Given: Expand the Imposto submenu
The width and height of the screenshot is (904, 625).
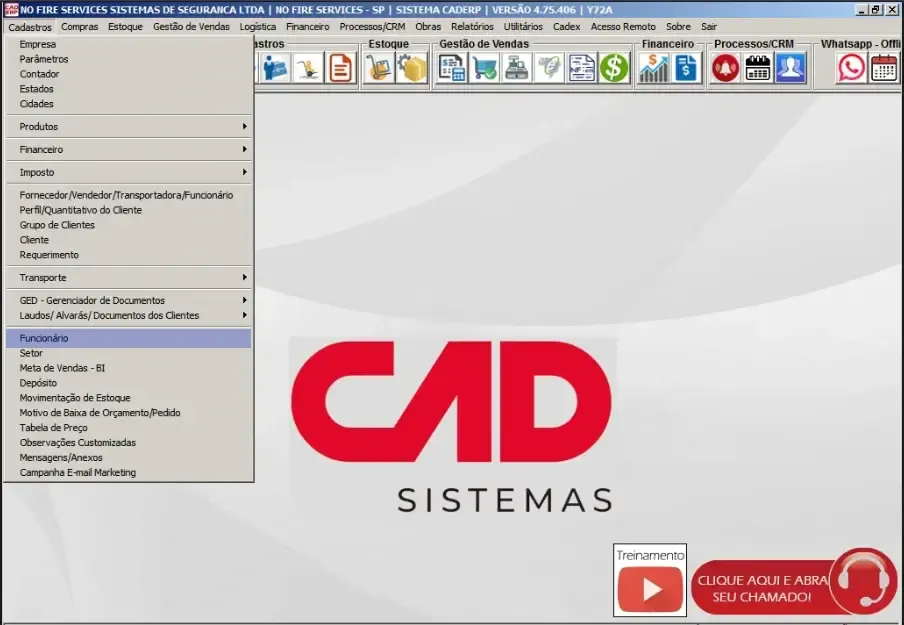Looking at the screenshot, I should click(x=128, y=172).
